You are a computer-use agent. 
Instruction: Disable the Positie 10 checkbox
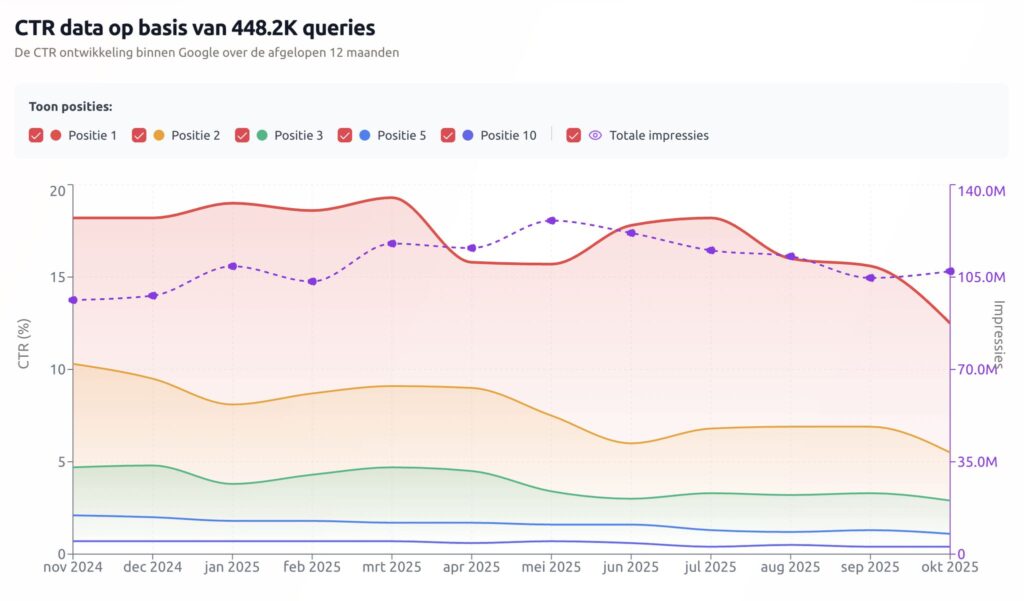447,135
